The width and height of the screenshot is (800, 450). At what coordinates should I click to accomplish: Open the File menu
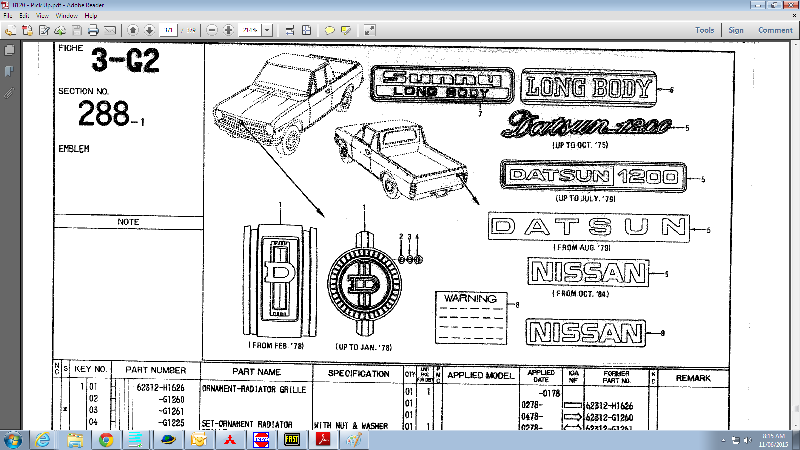(8, 16)
